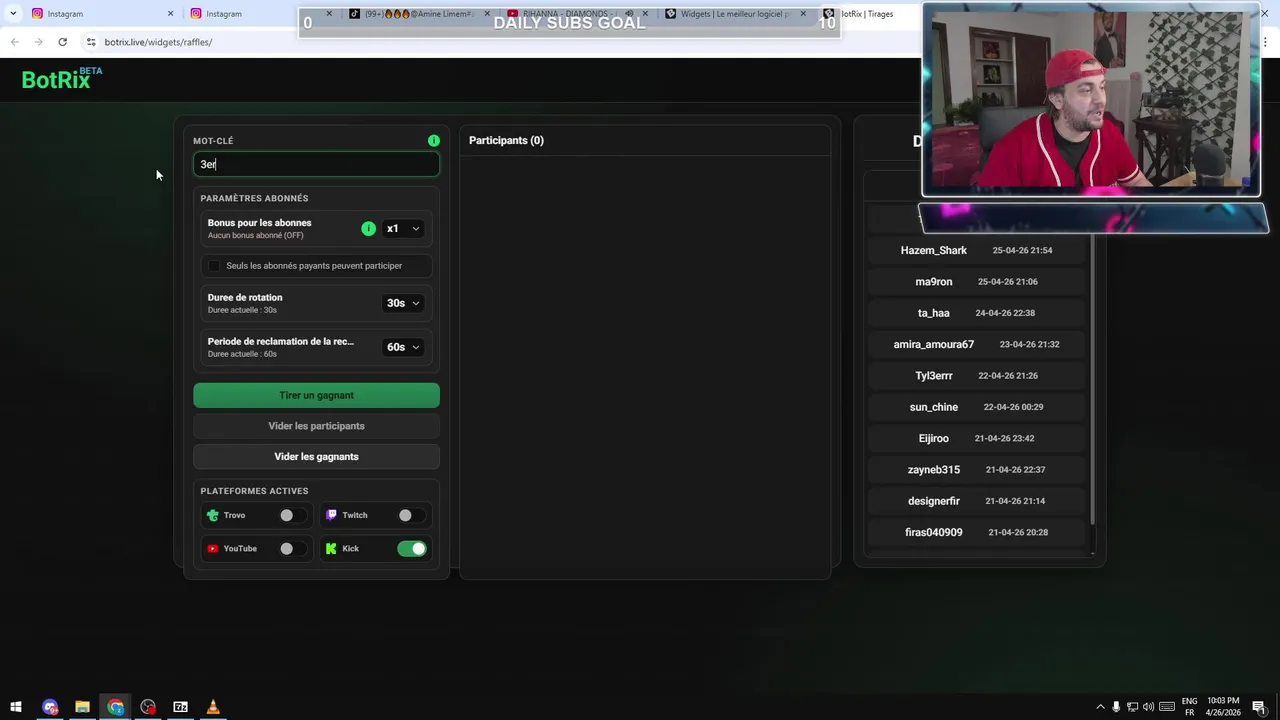Open the touch keyboard tray icon
This screenshot has width=1280, height=720.
(x=1167, y=707)
